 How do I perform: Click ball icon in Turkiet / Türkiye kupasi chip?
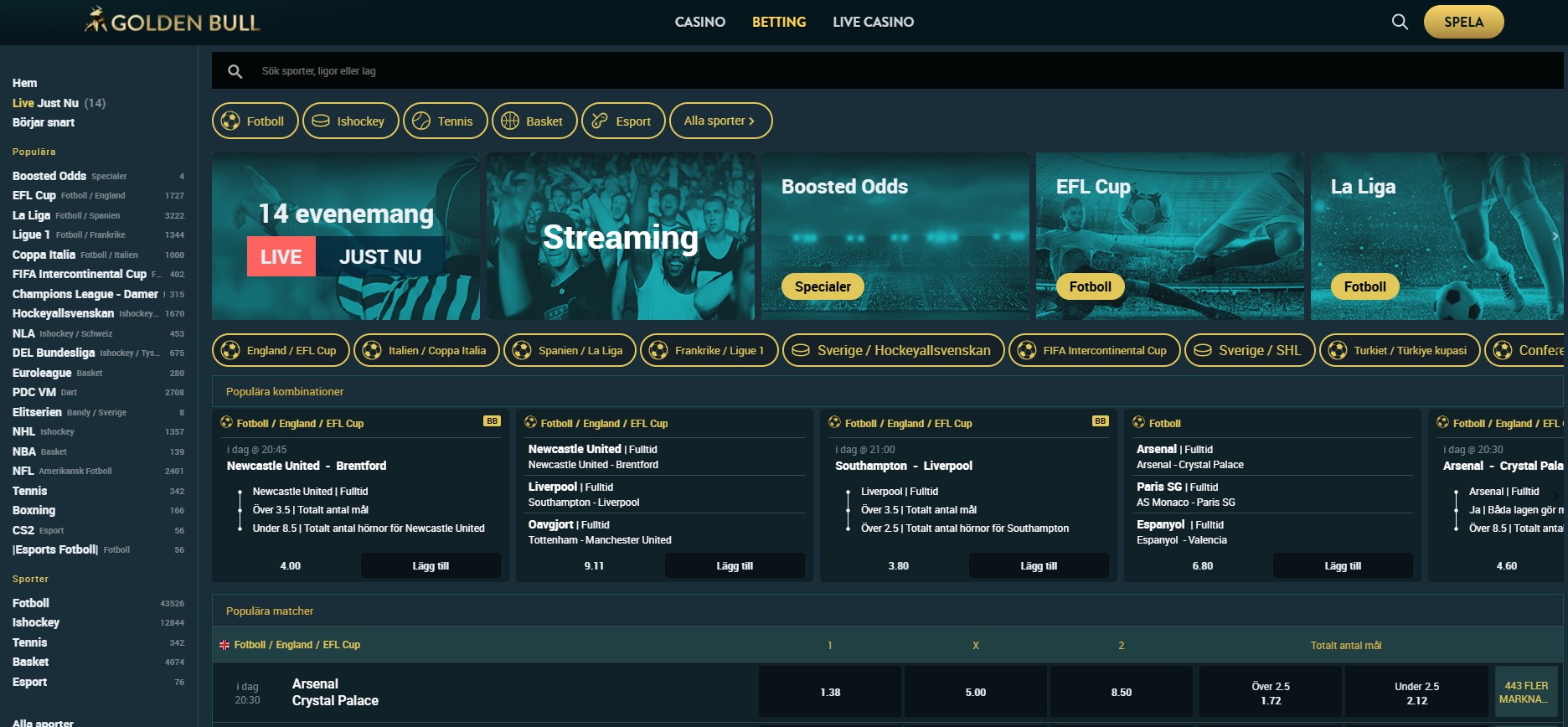(1338, 350)
